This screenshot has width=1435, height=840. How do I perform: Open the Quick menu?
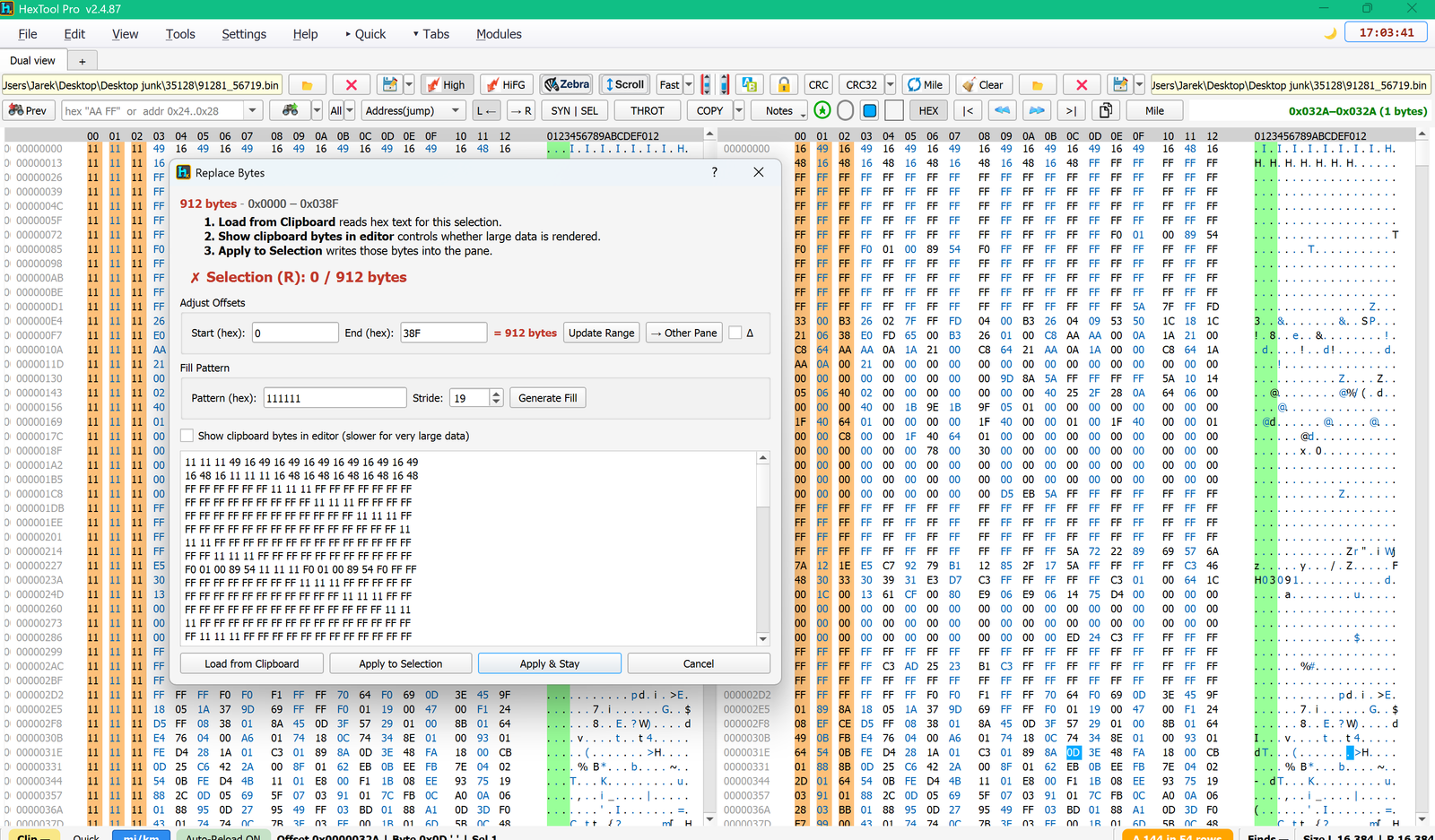(366, 34)
